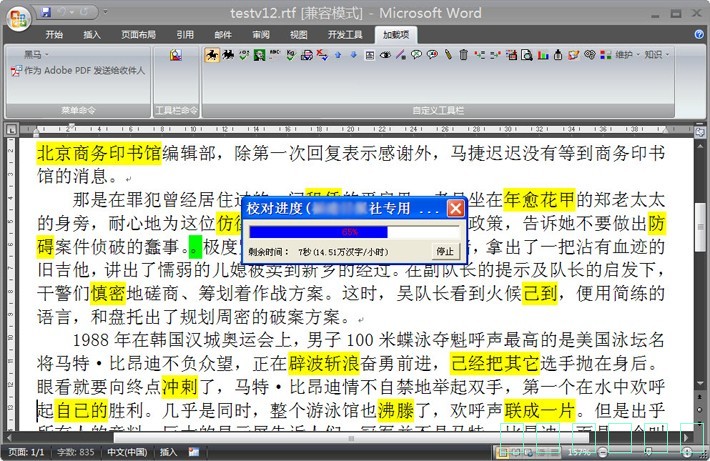This screenshot has height=461, width=710.
Task: Click the vertical scrollbar up arrow
Action: coord(700,147)
